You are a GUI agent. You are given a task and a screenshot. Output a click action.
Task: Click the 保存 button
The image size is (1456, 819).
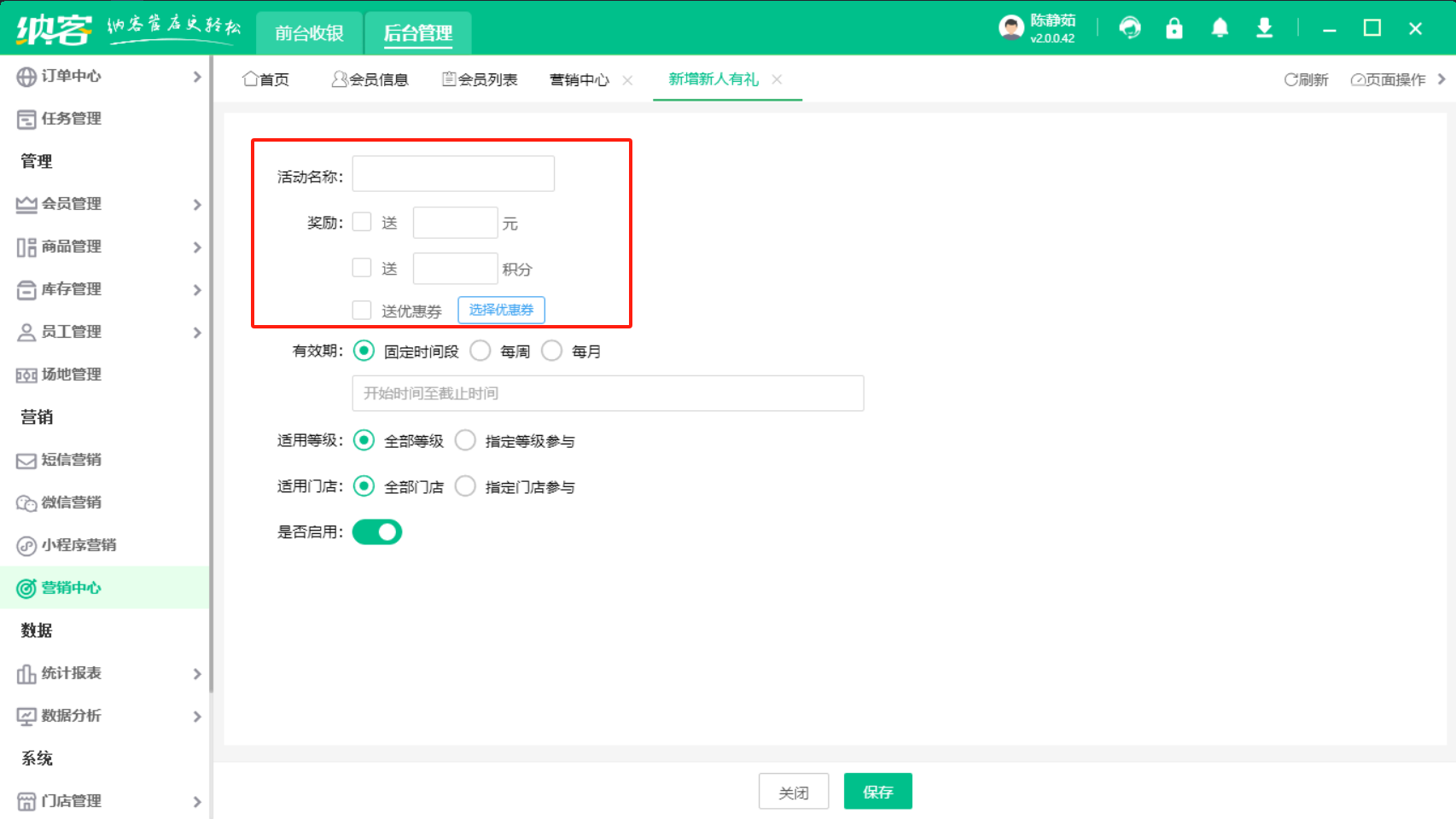pyautogui.click(x=877, y=792)
